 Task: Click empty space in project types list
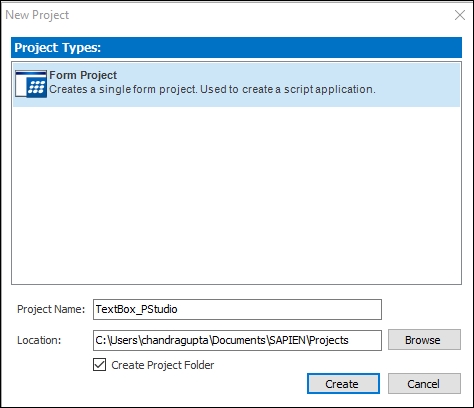point(236,195)
